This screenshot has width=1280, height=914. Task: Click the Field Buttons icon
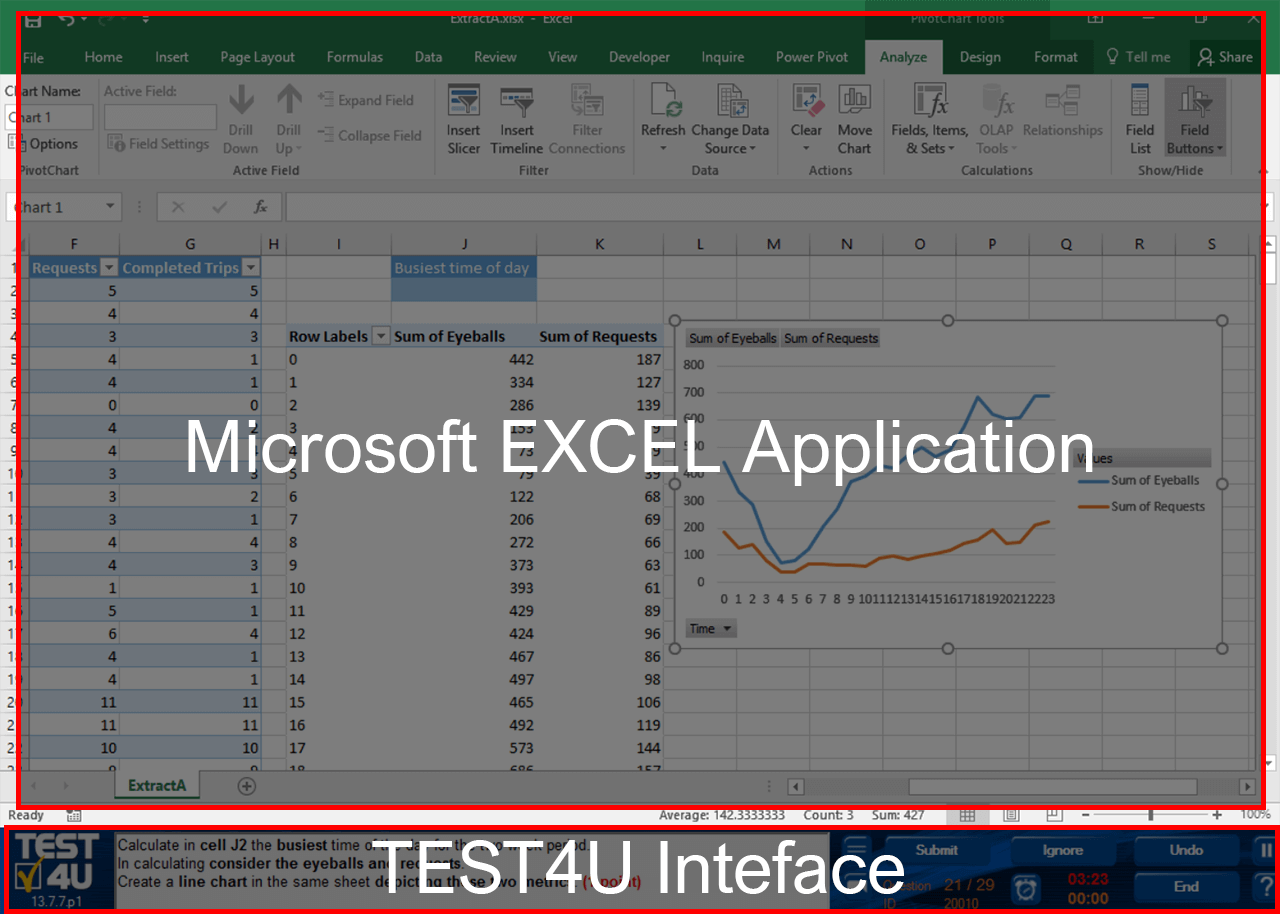click(x=1195, y=101)
